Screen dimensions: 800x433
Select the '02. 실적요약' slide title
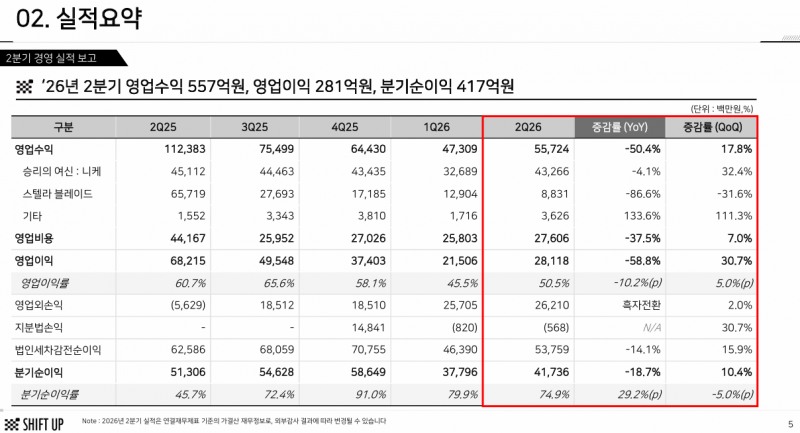click(79, 18)
